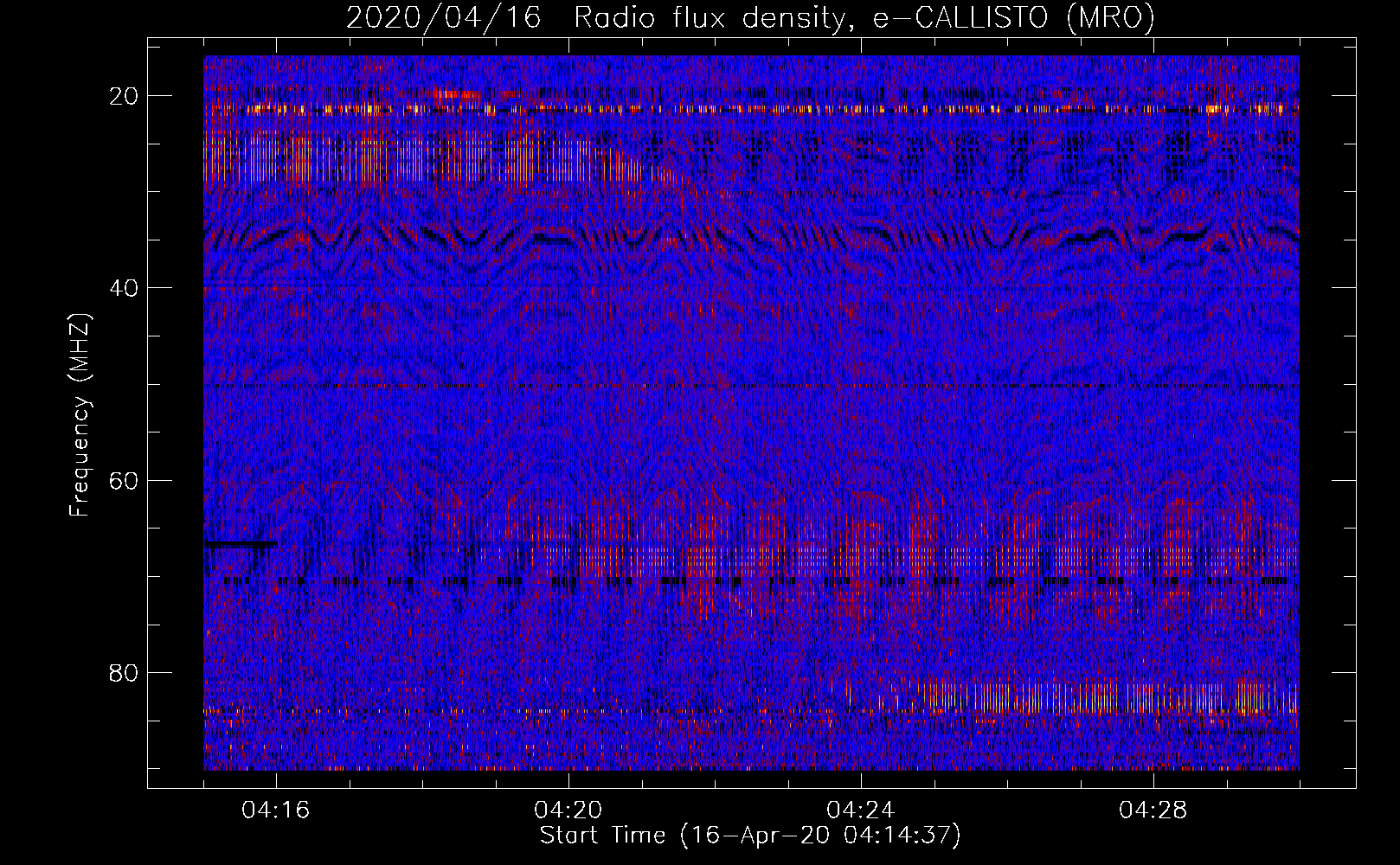This screenshot has height=865, width=1400.
Task: Click the plot title '2020/04/16 Radio flux density'
Action: [x=594, y=17]
